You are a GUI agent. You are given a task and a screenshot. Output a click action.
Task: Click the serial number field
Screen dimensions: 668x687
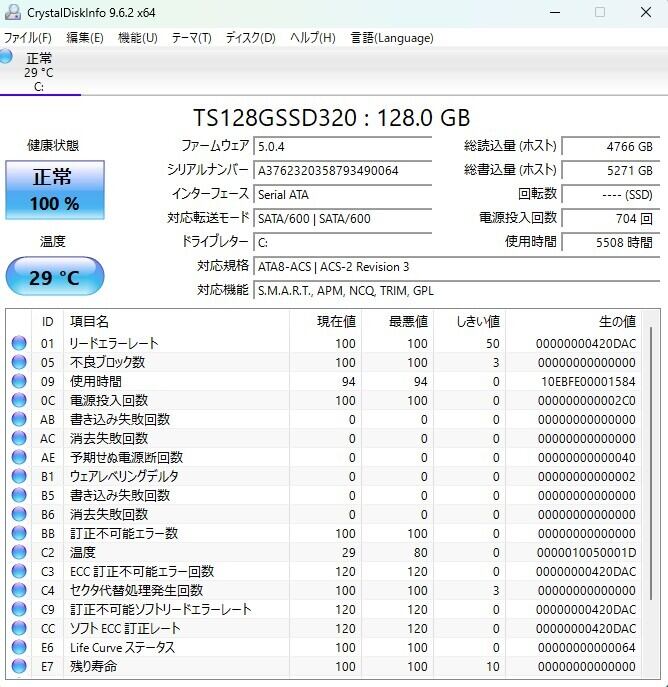(342, 171)
